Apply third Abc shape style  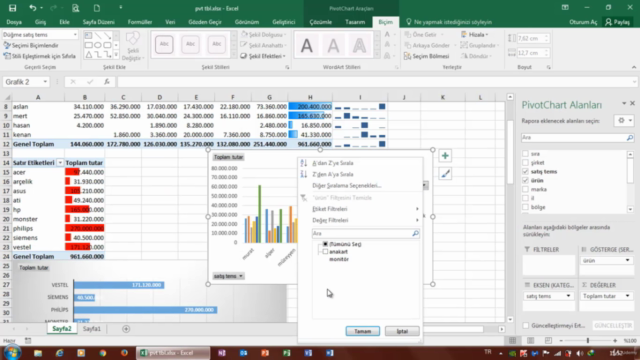pyautogui.click(x=216, y=44)
